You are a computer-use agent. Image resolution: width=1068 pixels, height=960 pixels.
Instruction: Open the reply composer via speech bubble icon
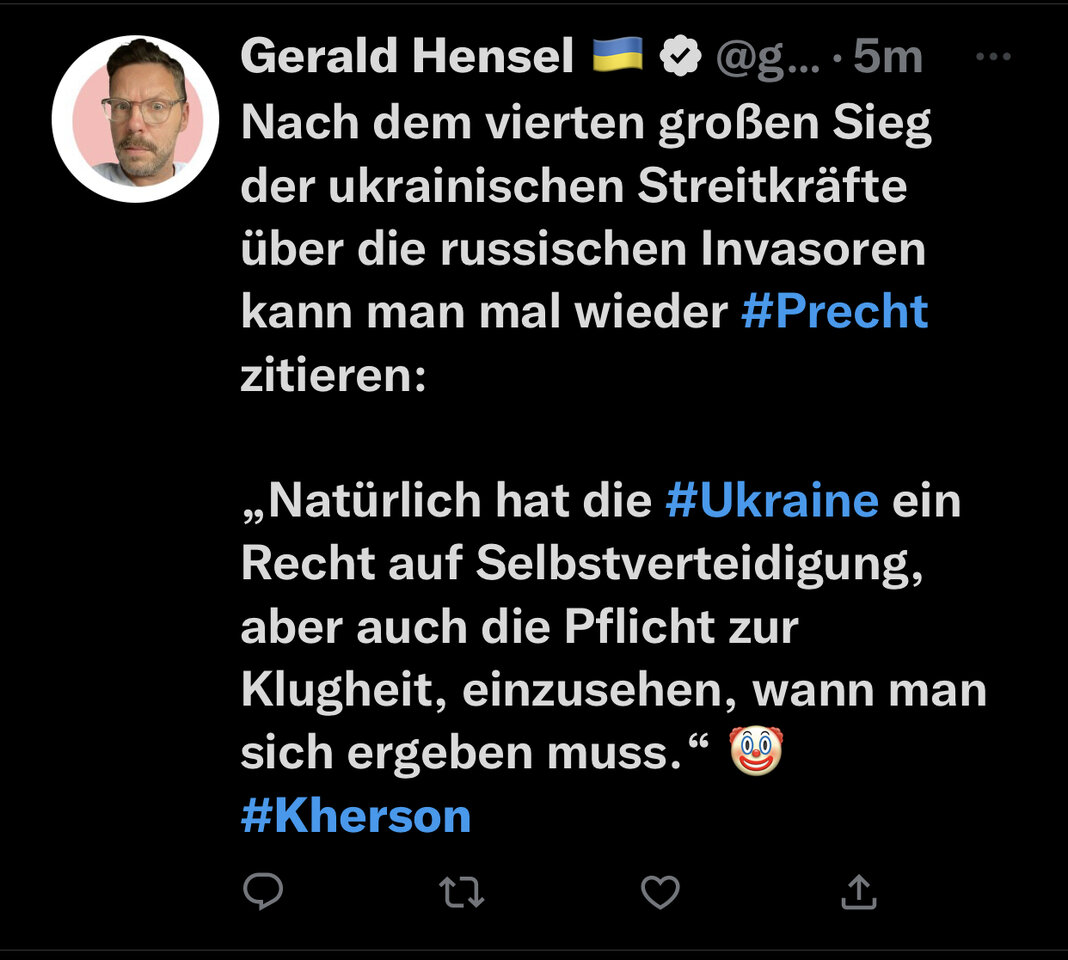[263, 891]
